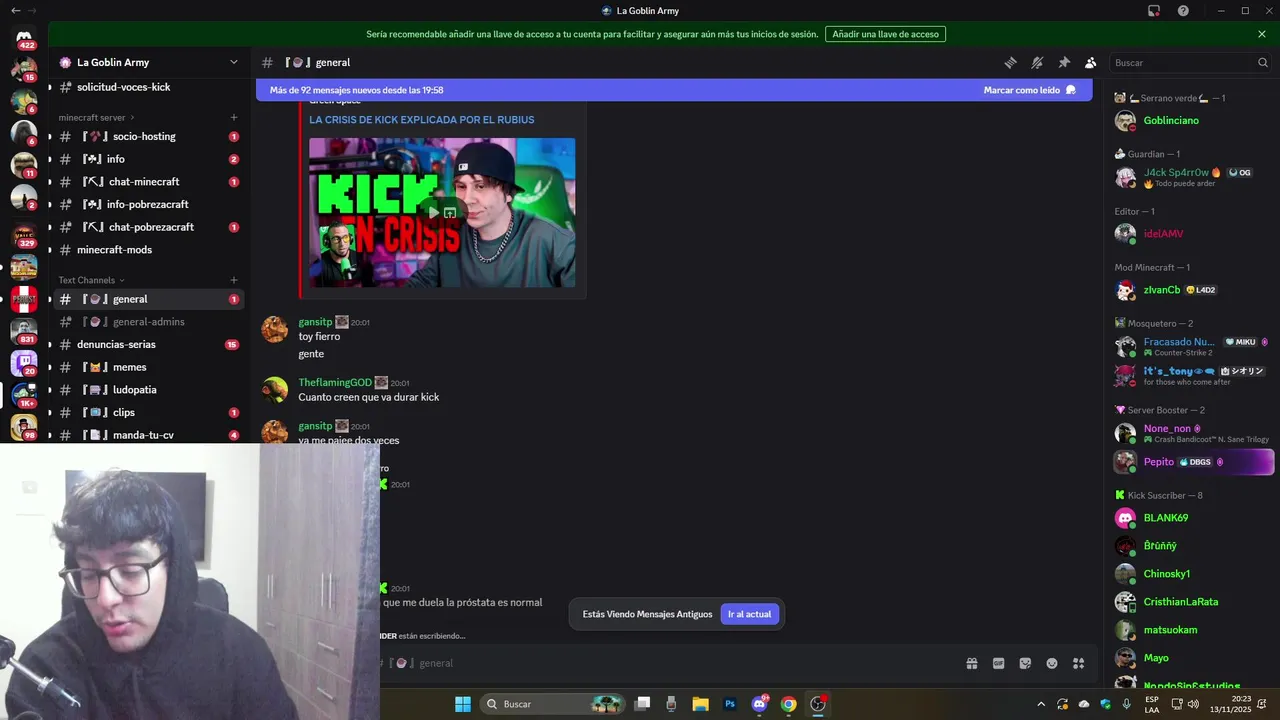
Task: Open 'LA CRISIS DE KICK EXPLICADA POR EL RUBIUS' link
Action: coord(421,120)
